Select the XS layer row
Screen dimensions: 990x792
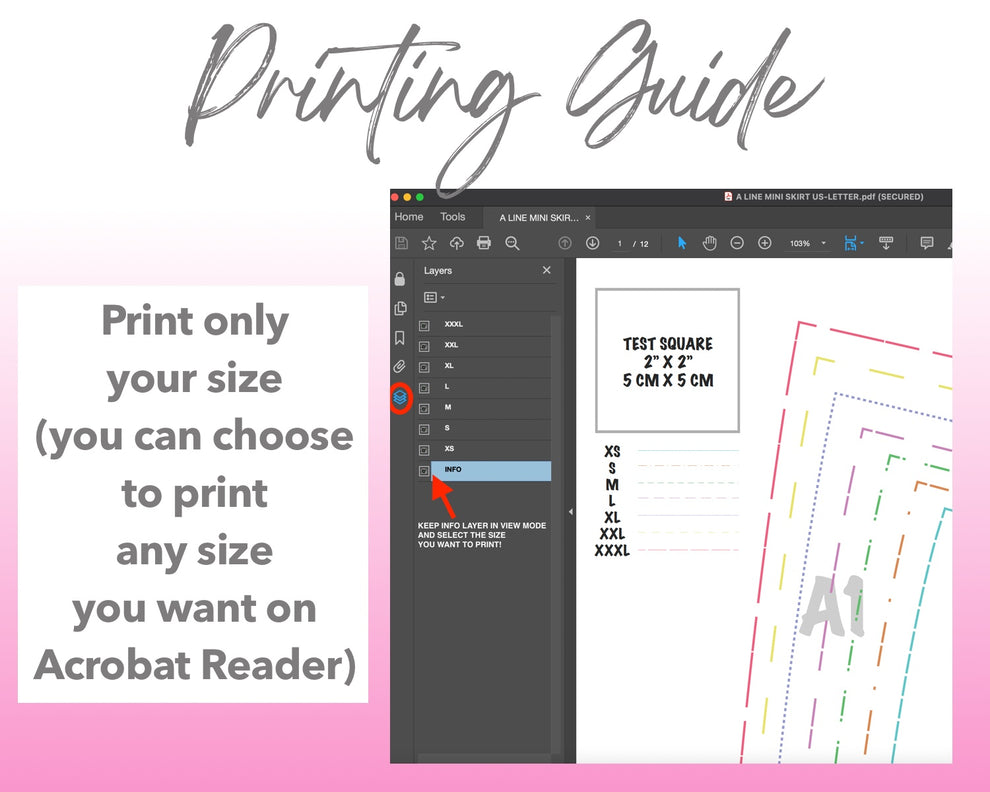coord(490,449)
